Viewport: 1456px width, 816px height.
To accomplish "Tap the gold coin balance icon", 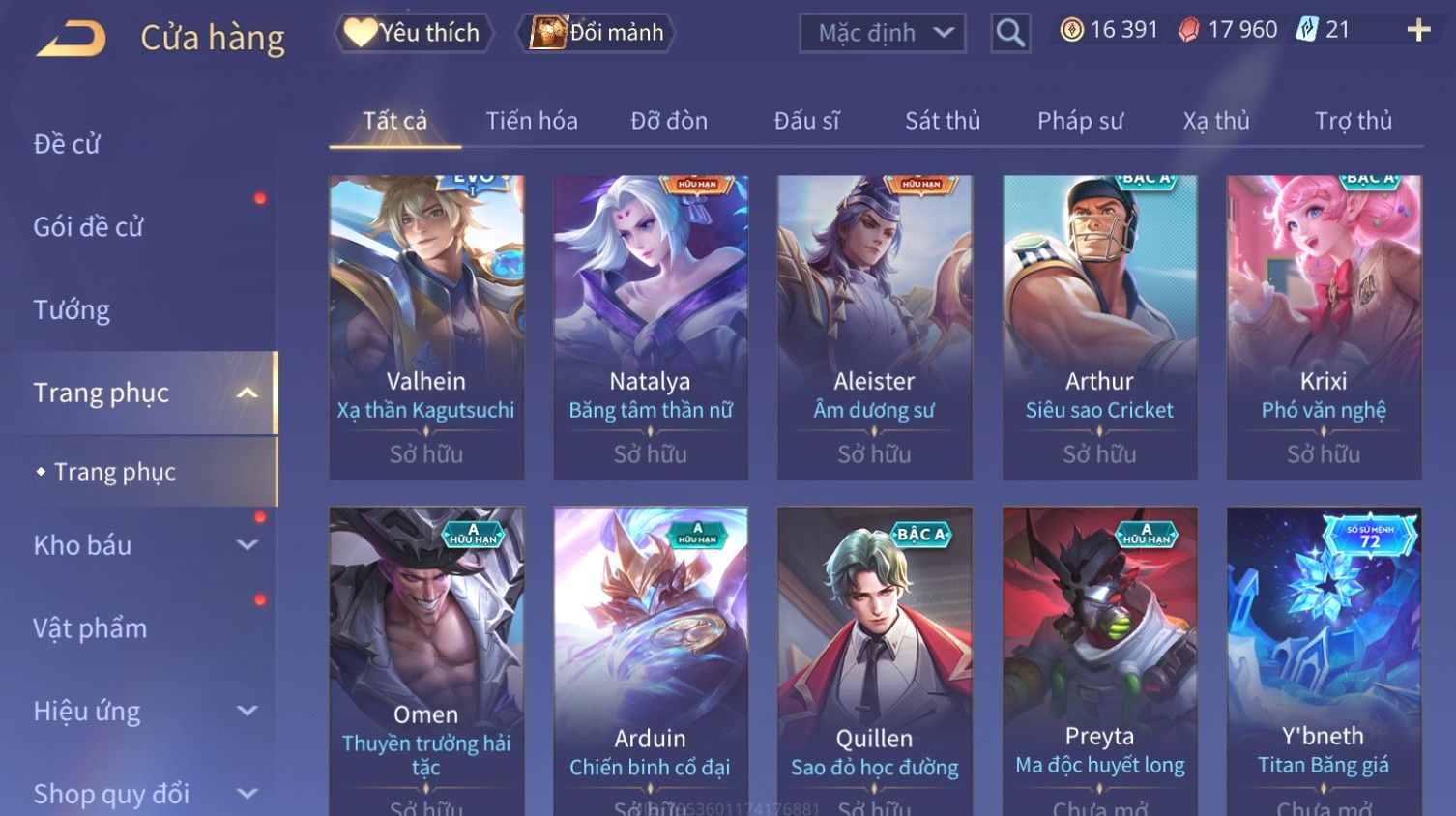I will click(x=1071, y=30).
